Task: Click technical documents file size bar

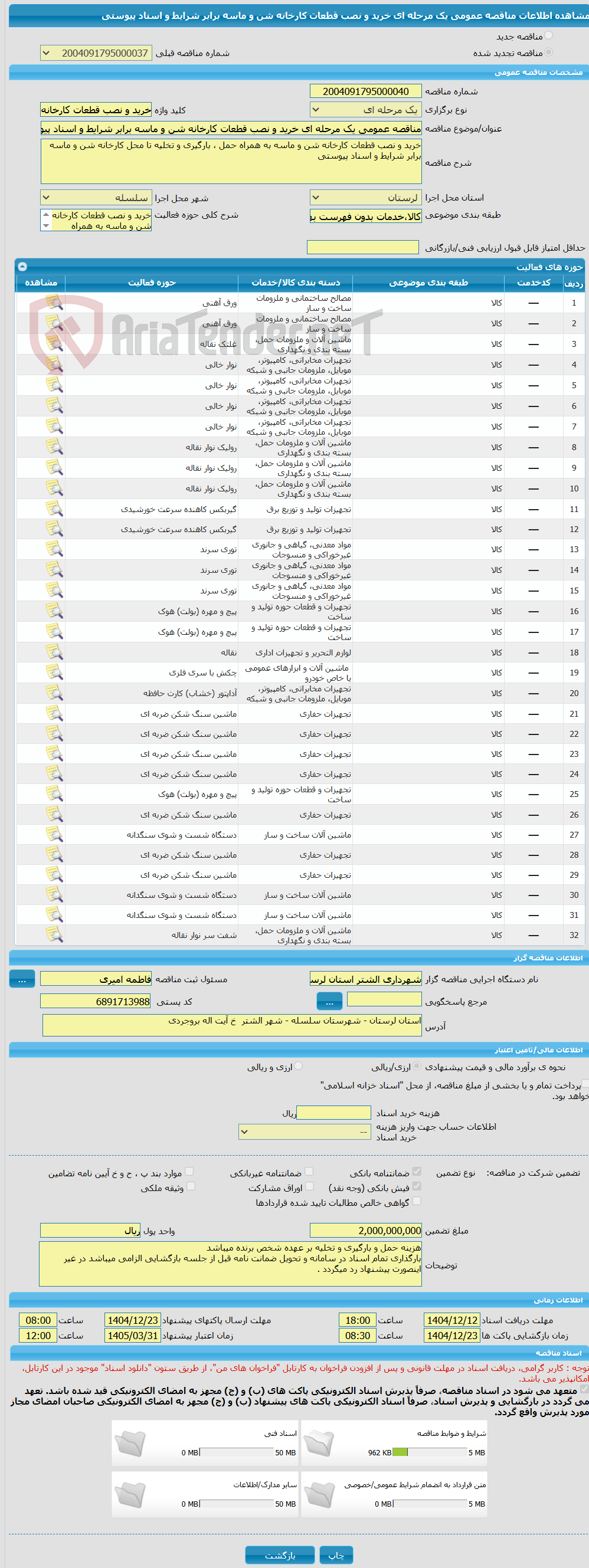Action: [x=237, y=1453]
